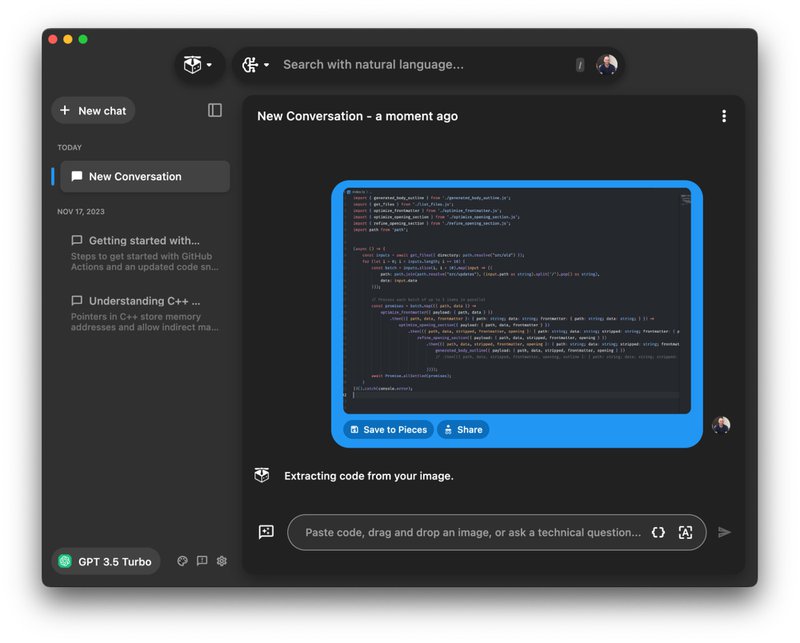Click the image-to-code extraction icon
The height and width of the screenshot is (643, 800).
(x=686, y=532)
